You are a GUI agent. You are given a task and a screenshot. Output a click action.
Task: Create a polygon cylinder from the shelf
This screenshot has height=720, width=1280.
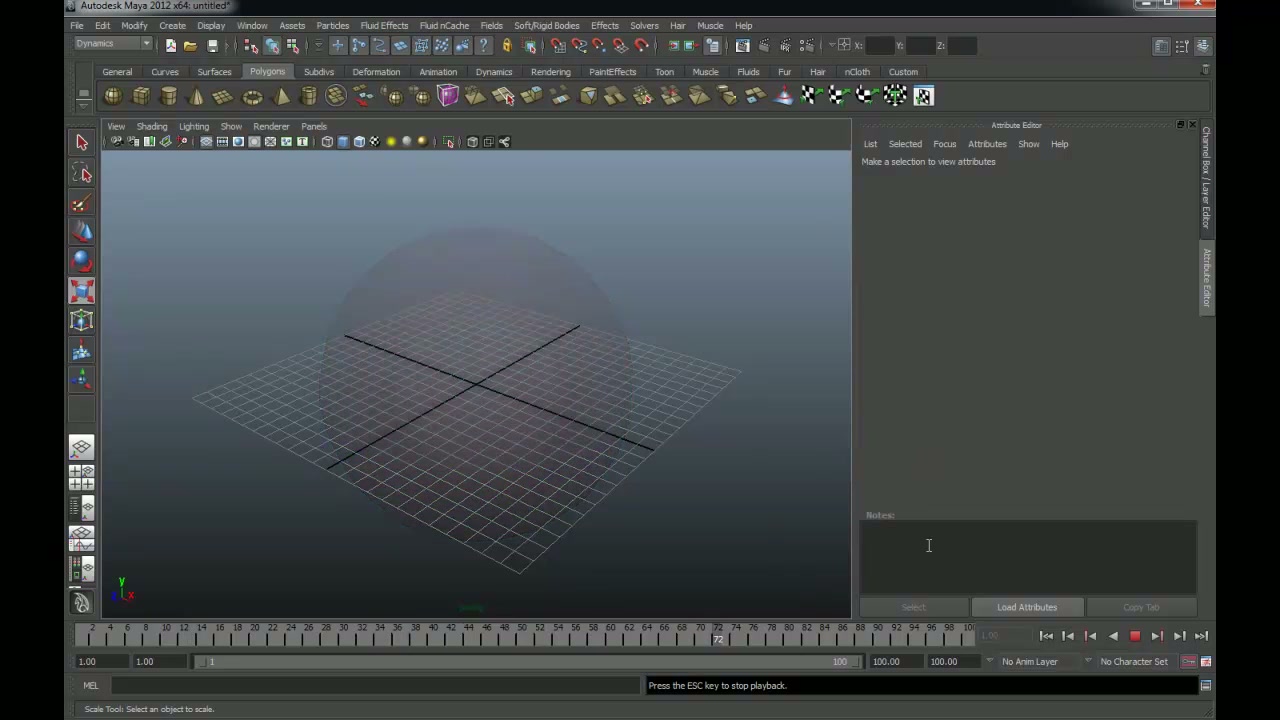point(168,96)
